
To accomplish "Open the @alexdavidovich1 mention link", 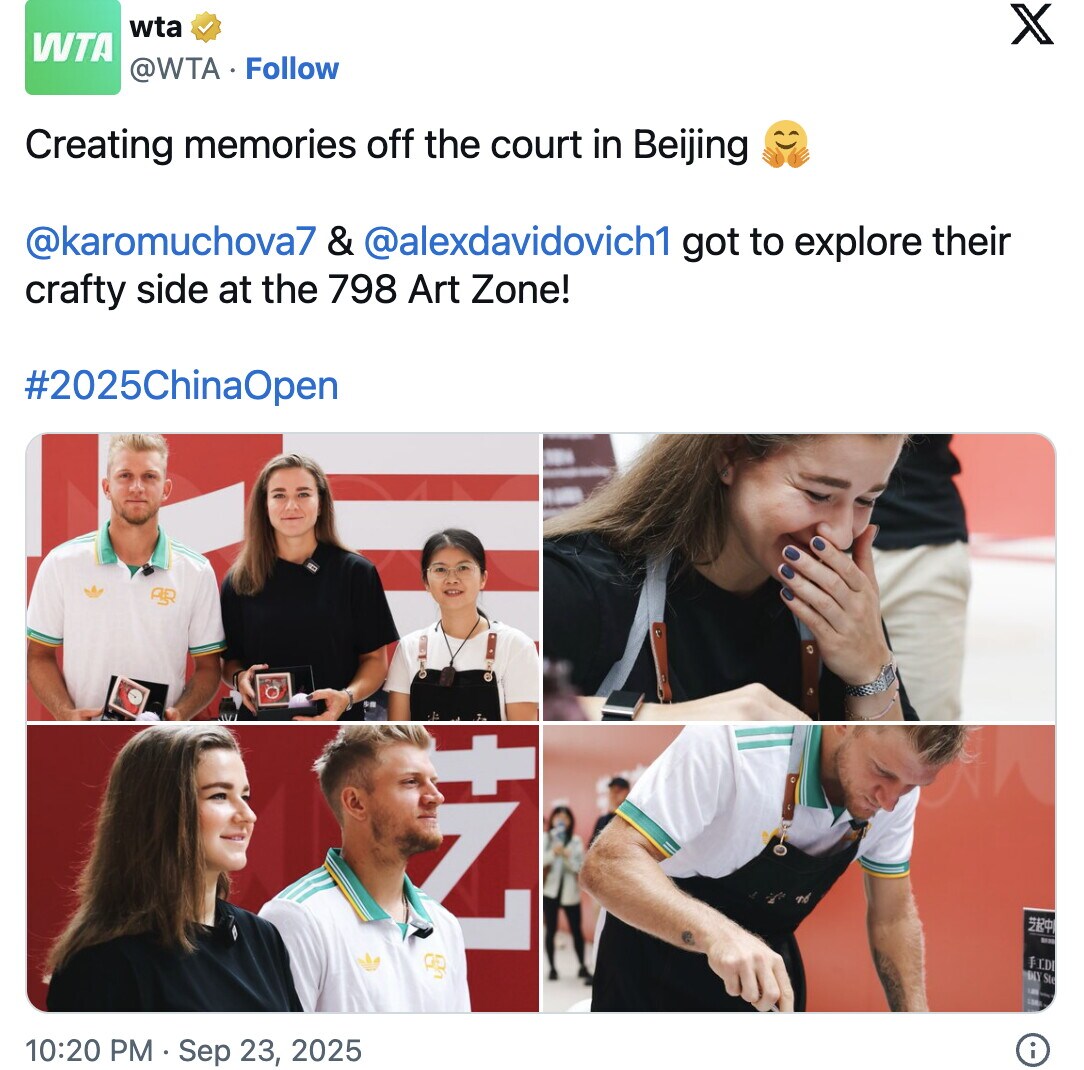I will [517, 241].
